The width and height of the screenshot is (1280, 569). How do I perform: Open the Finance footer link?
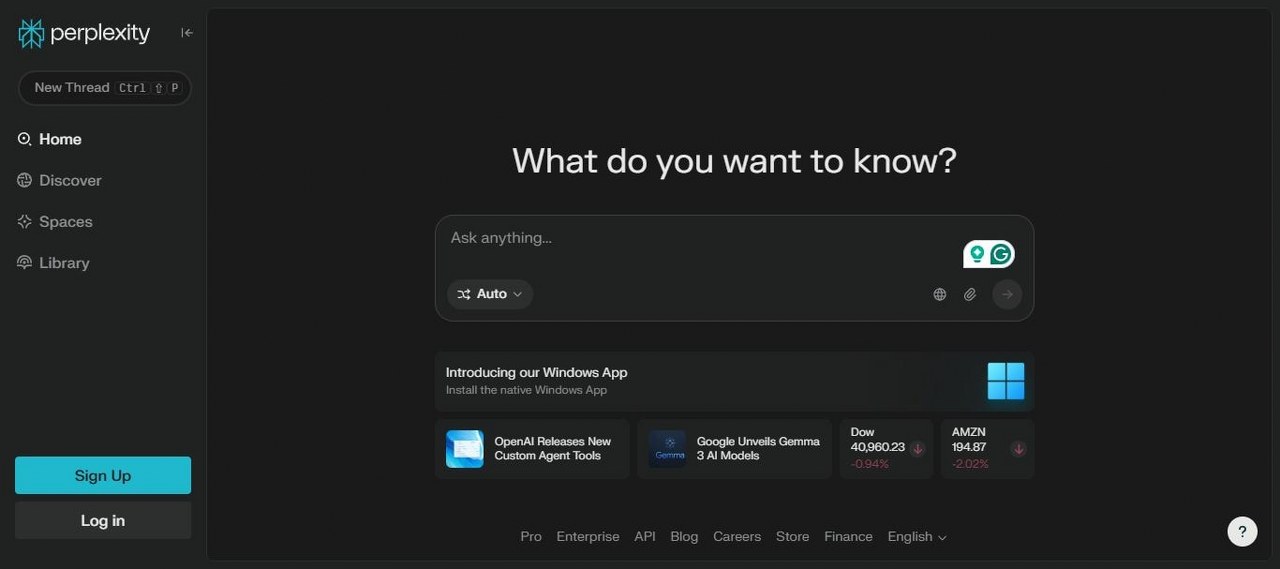848,537
